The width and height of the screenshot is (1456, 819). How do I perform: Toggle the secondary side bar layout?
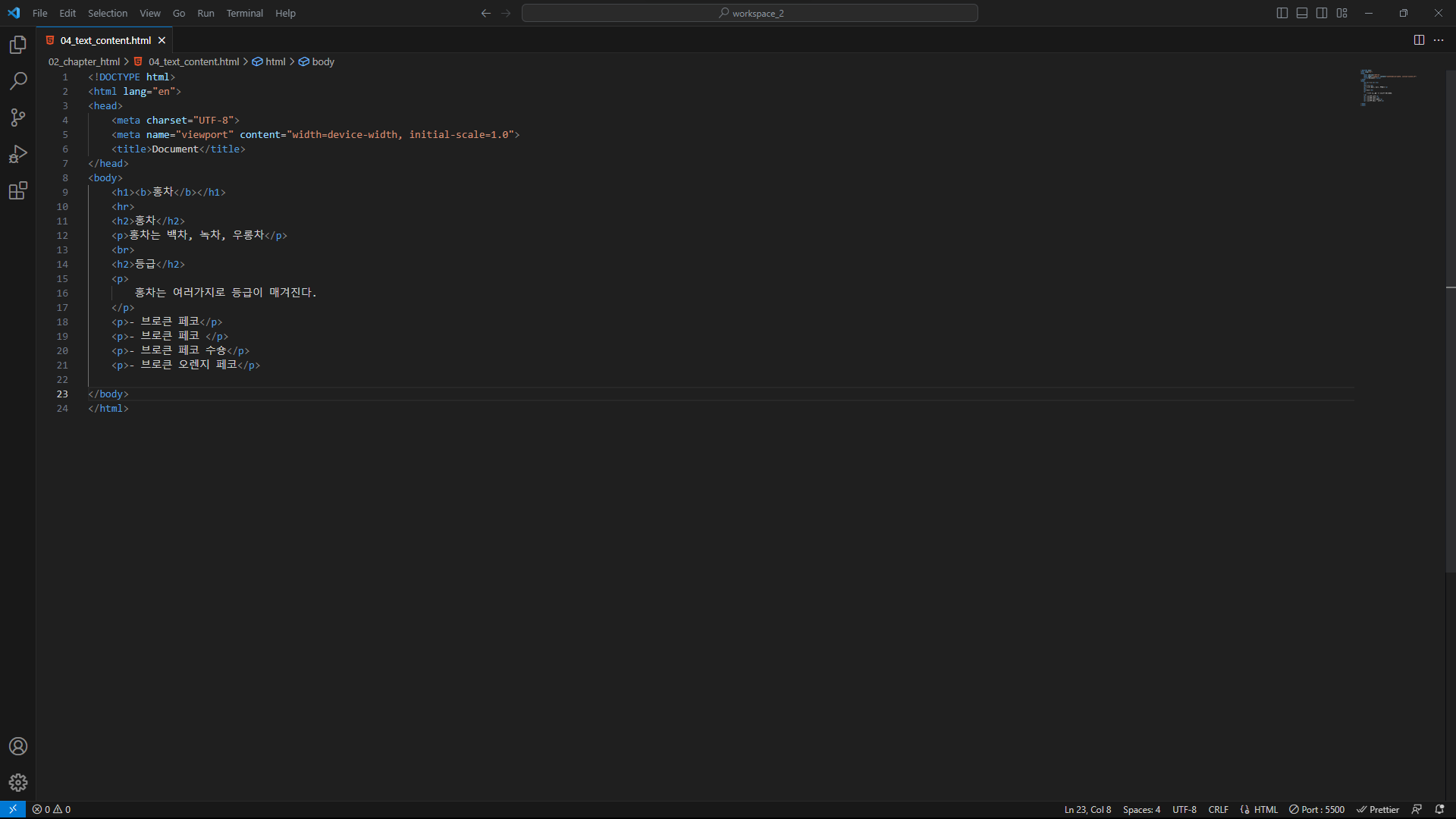pos(1322,13)
